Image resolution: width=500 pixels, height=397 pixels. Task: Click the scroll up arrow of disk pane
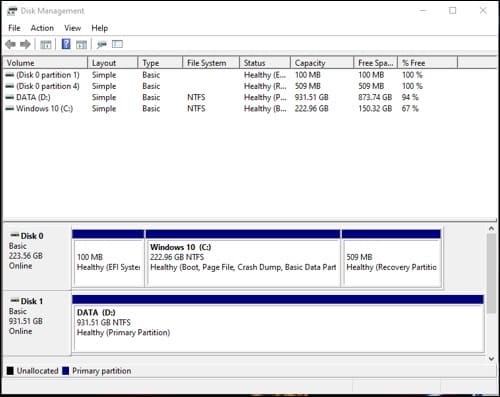click(491, 229)
